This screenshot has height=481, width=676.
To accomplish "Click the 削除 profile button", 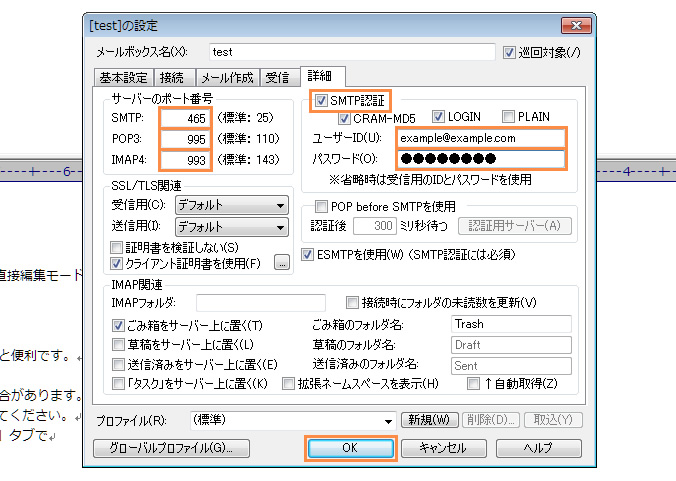I will coord(491,420).
